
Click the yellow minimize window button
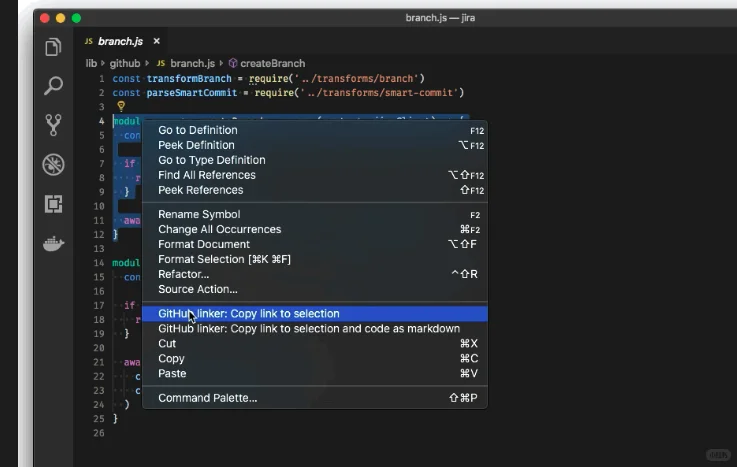60,18
